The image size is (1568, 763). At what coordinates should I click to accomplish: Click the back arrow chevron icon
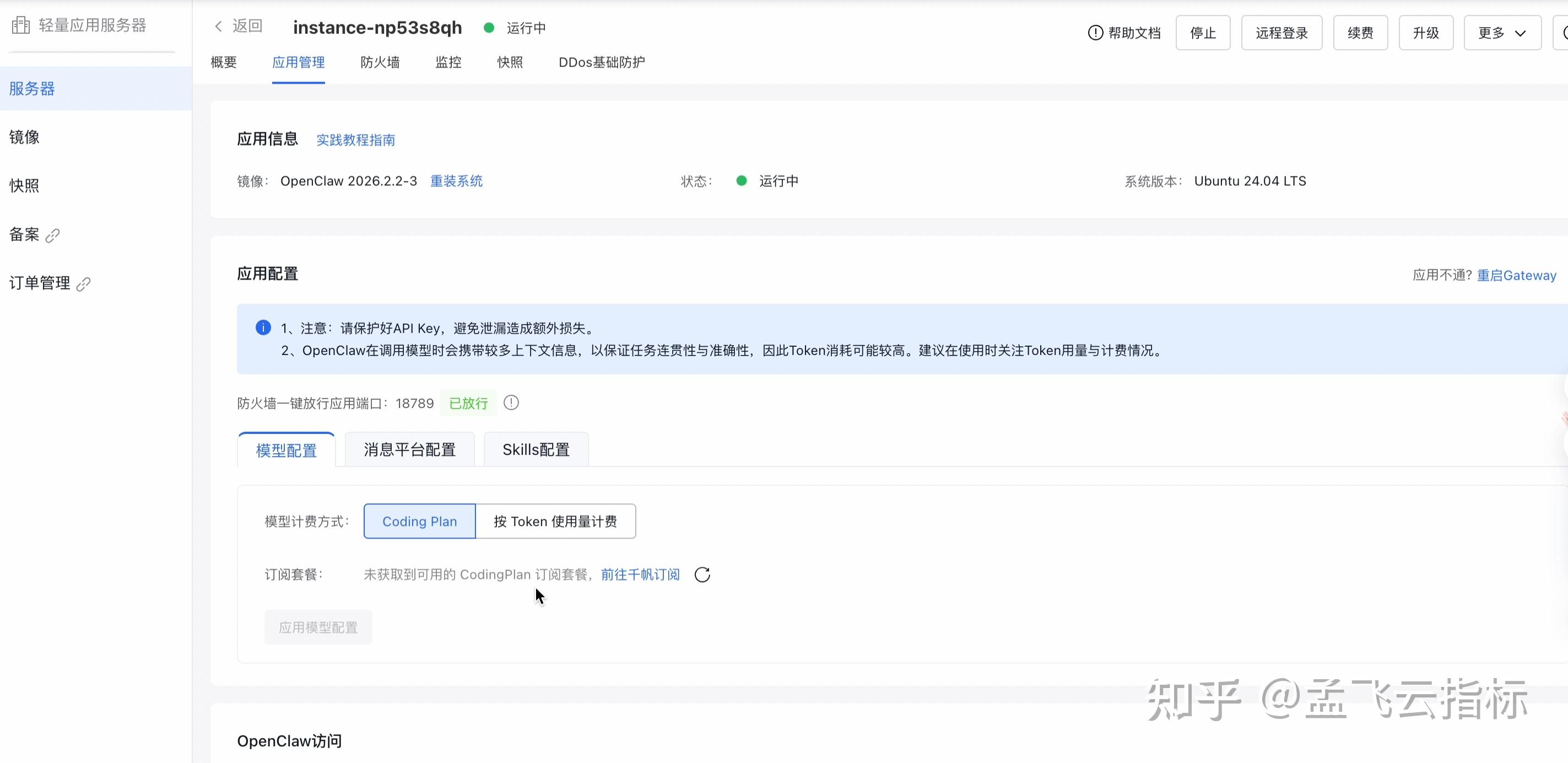coord(219,26)
